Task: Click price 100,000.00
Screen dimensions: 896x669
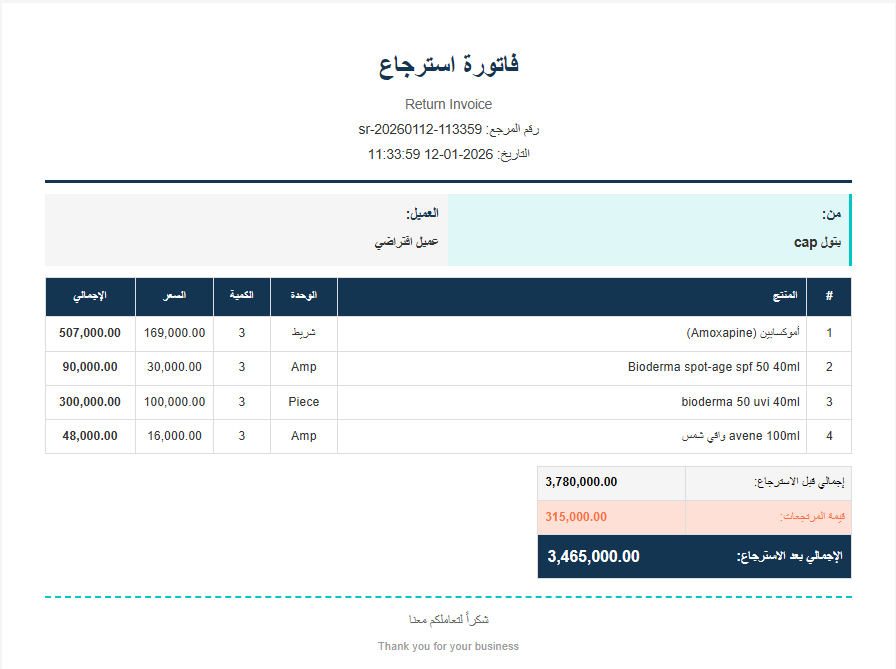Action: click(174, 402)
